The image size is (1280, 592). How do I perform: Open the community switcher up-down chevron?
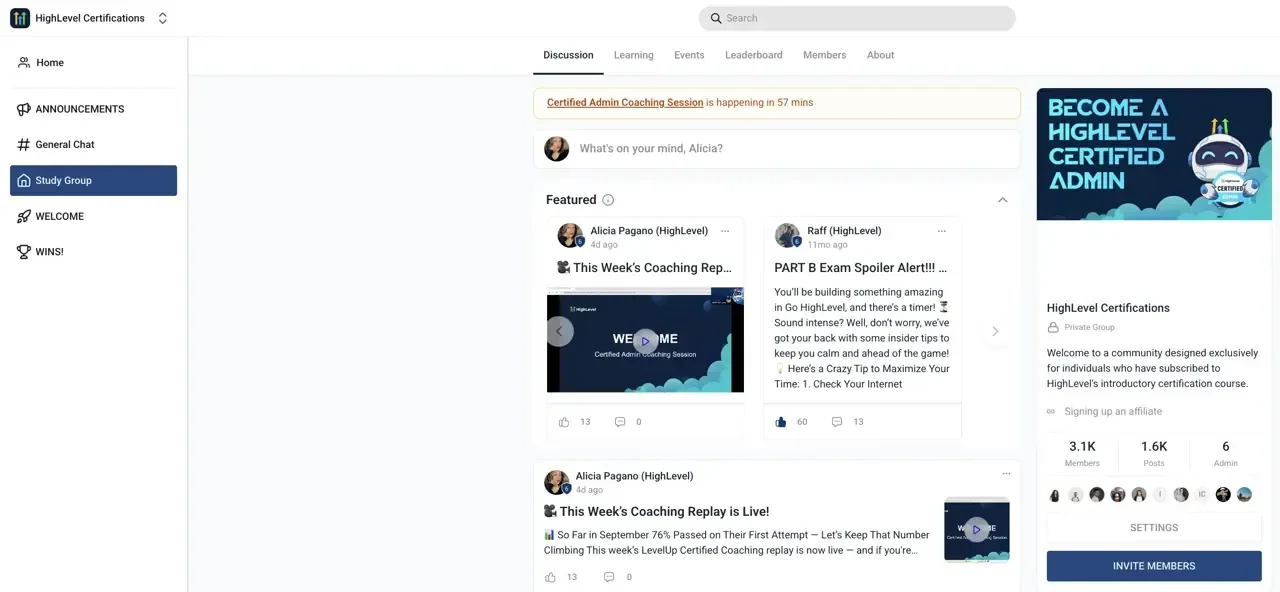click(163, 18)
